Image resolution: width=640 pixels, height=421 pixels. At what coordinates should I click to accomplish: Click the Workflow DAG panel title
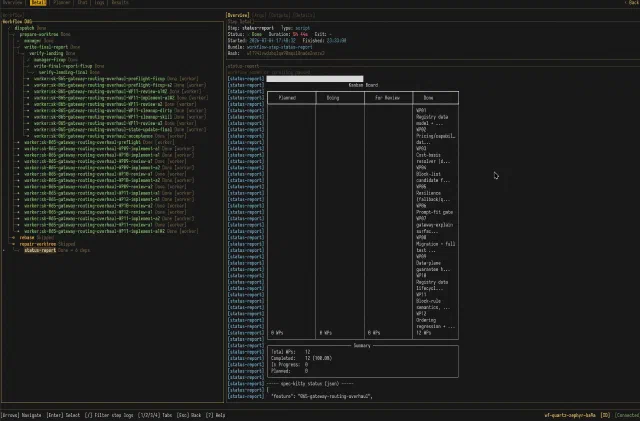[x=17, y=22]
